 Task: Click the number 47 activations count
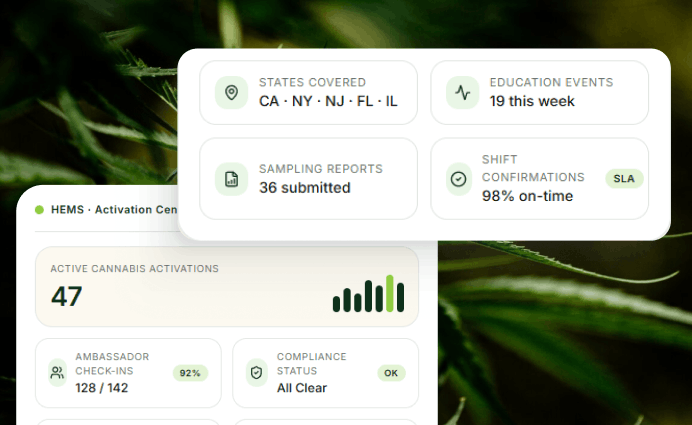tap(67, 296)
